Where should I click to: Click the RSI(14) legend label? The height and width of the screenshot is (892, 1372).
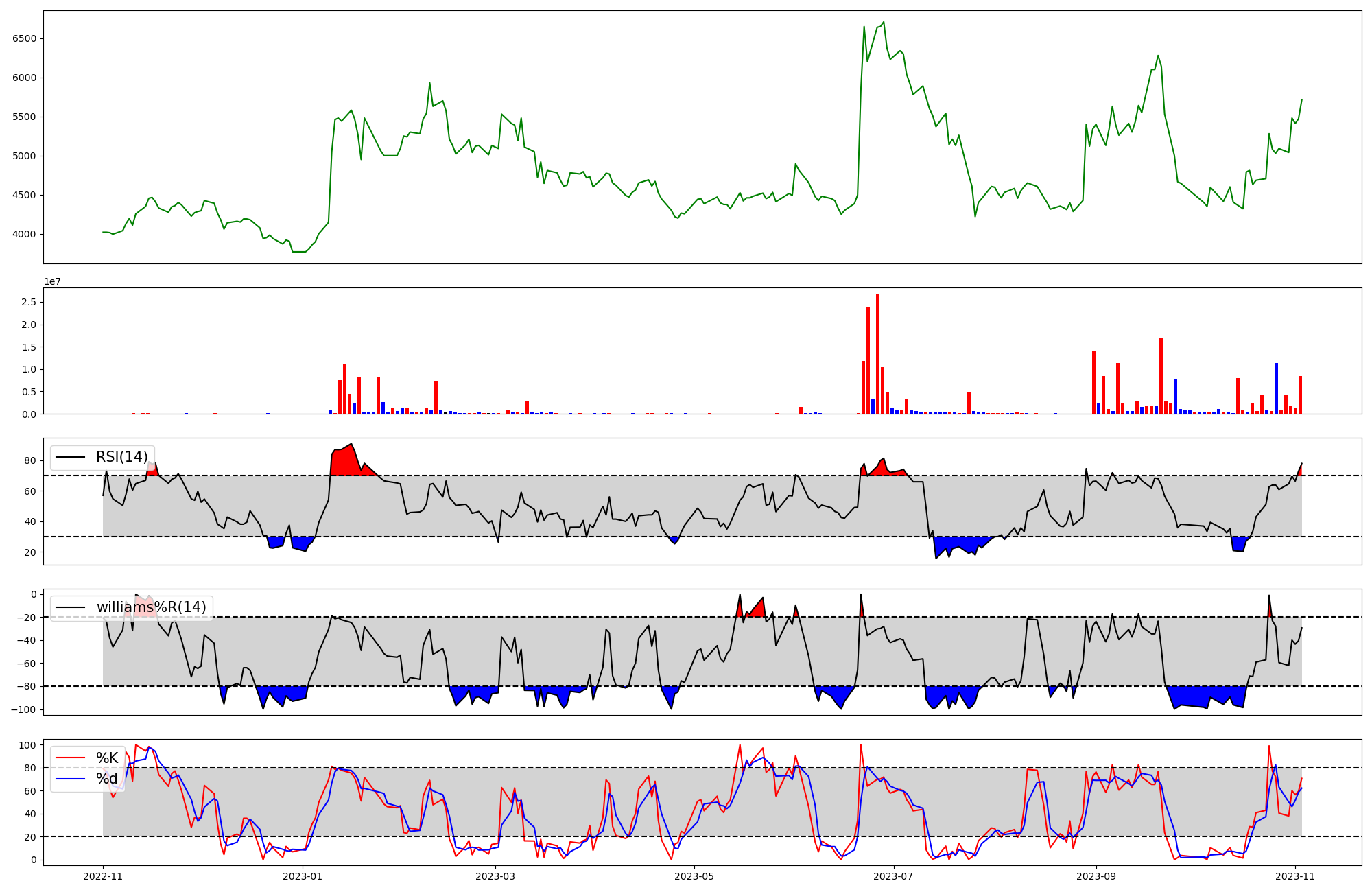121,457
